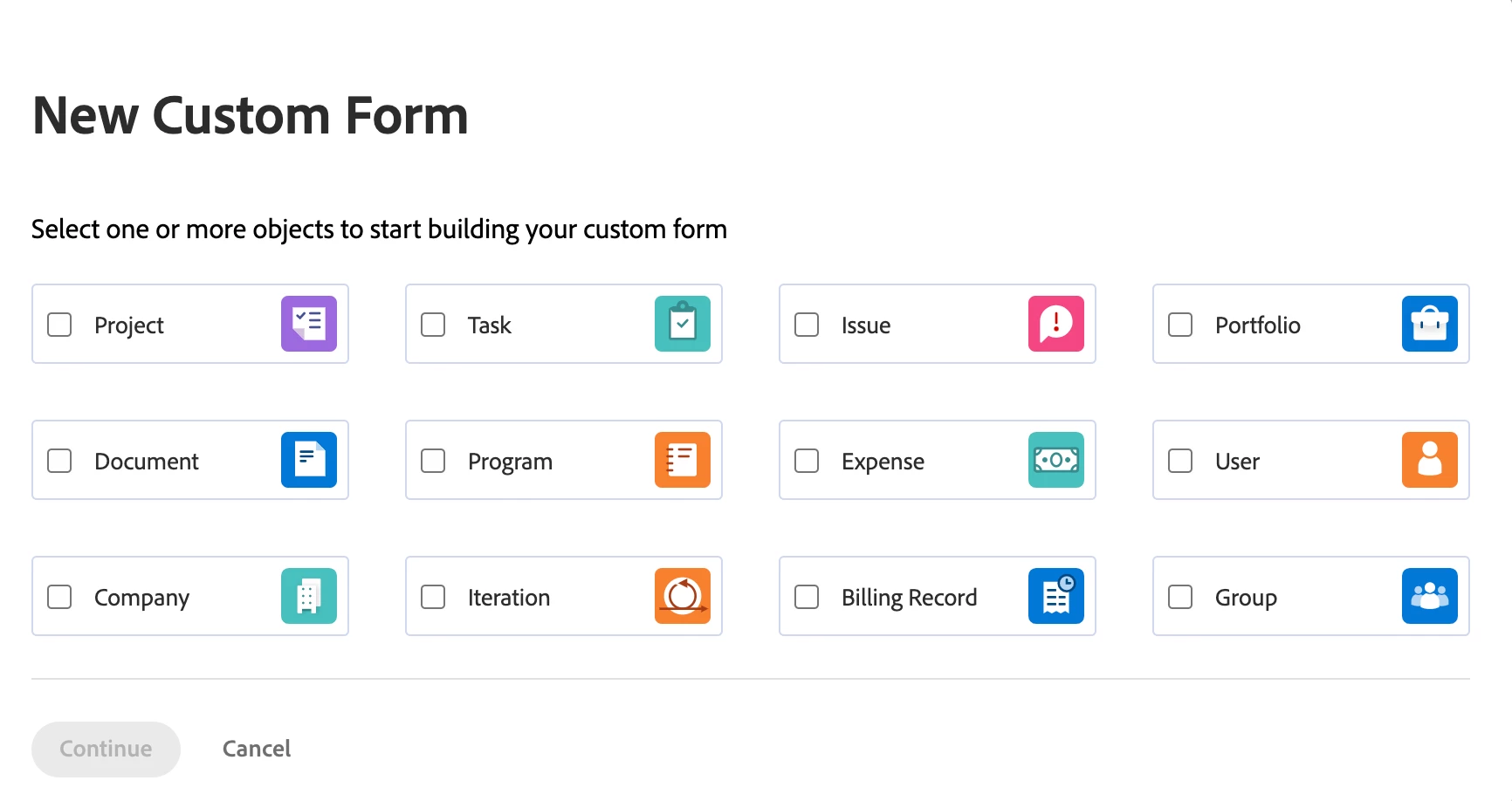1512x801 pixels.
Task: Check the Project checkbox
Action: click(x=59, y=325)
